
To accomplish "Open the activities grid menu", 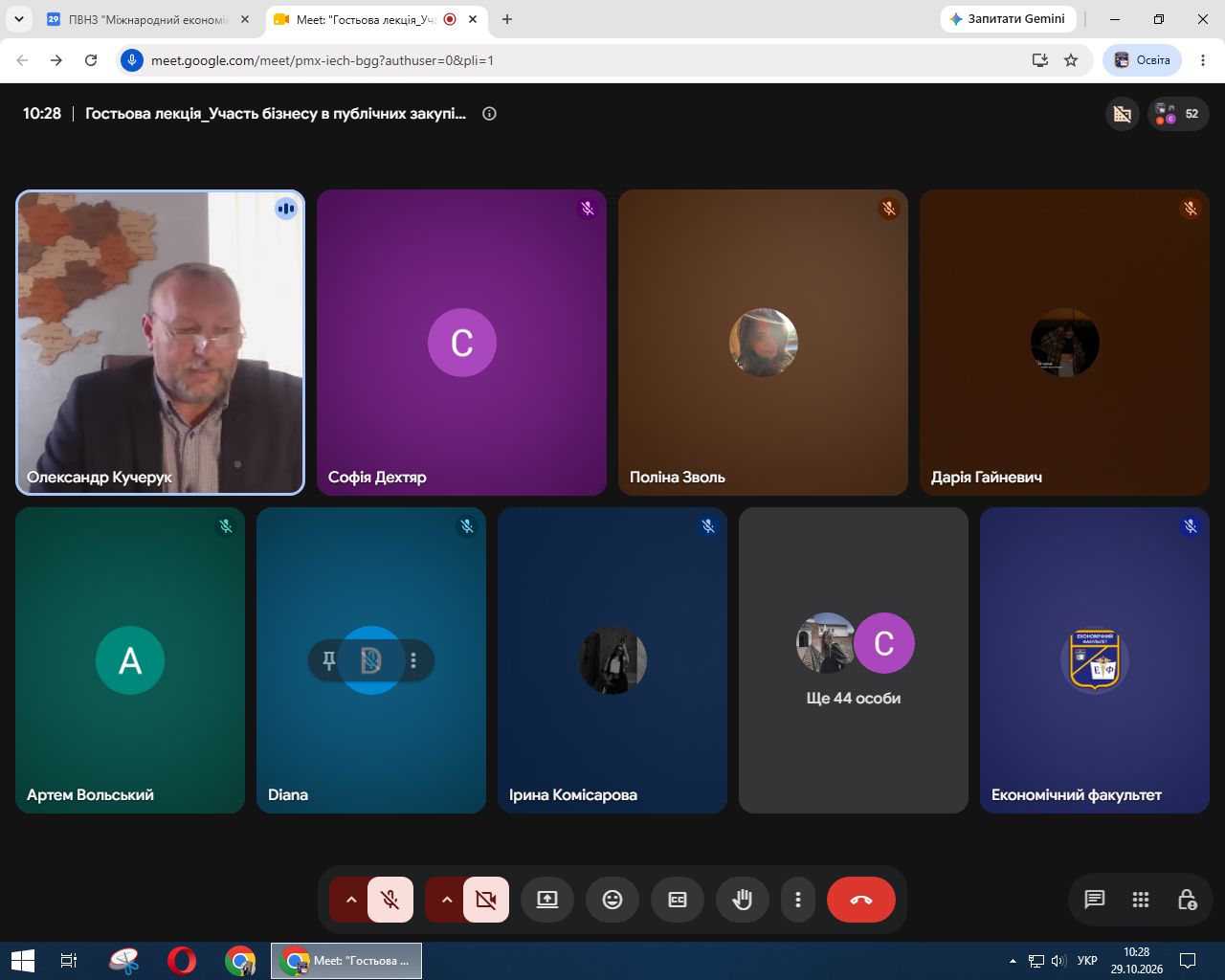I will (x=1141, y=900).
